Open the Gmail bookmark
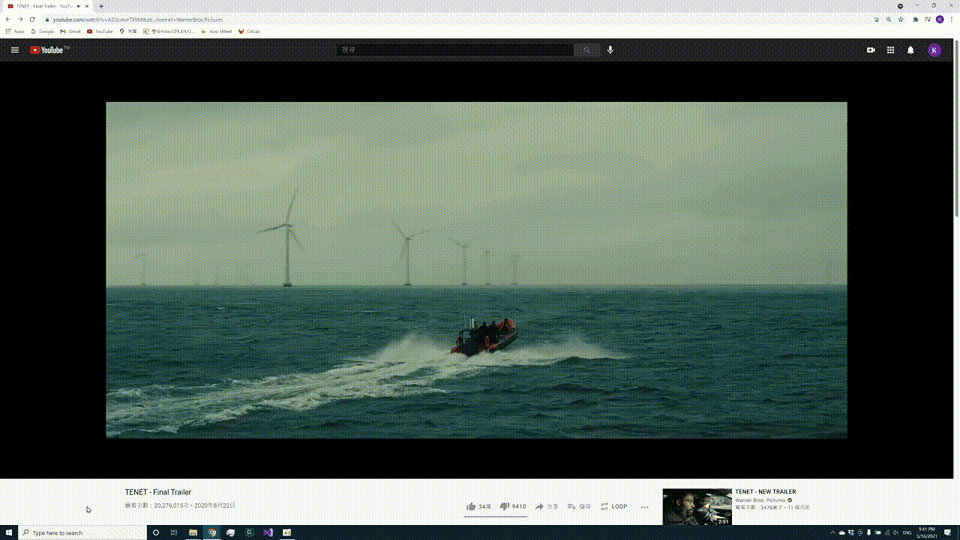The image size is (960, 540). click(70, 31)
